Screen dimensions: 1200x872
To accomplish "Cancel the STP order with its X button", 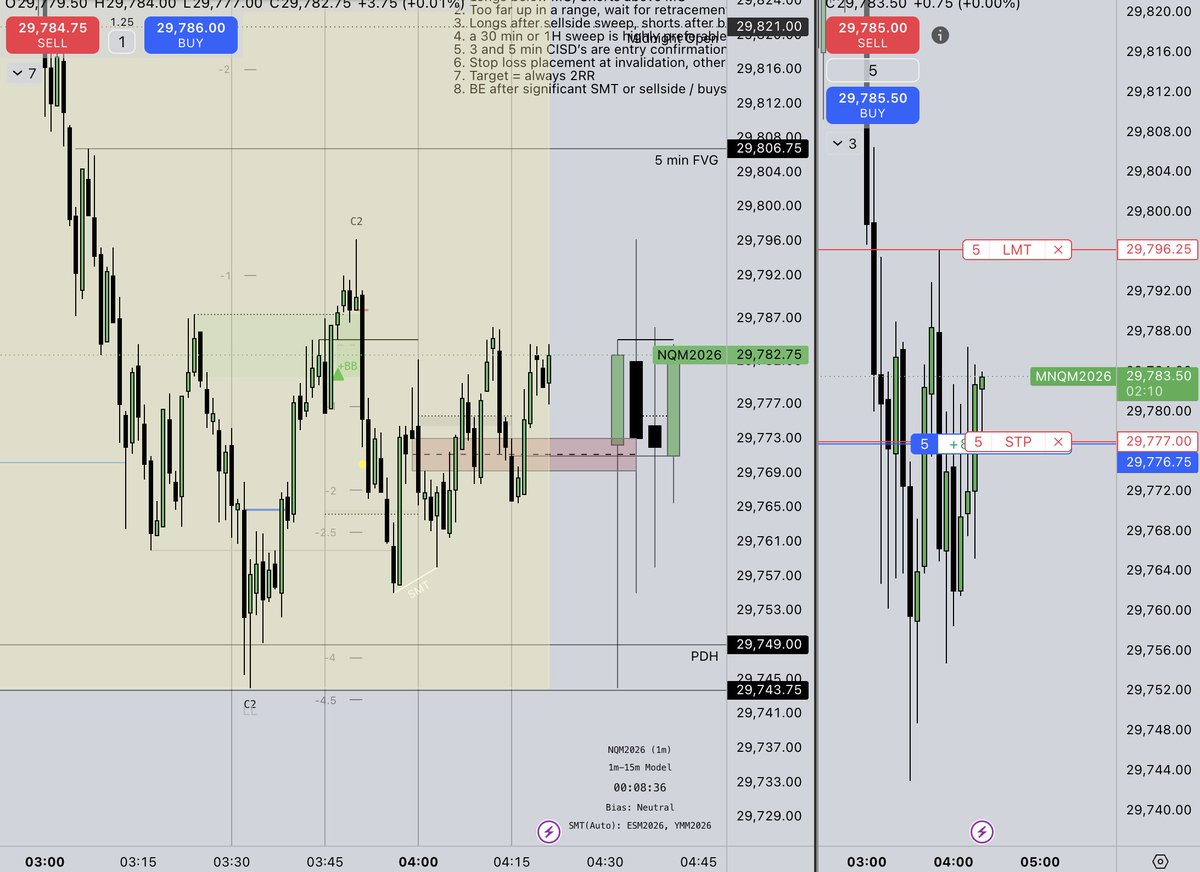I will click(1059, 441).
